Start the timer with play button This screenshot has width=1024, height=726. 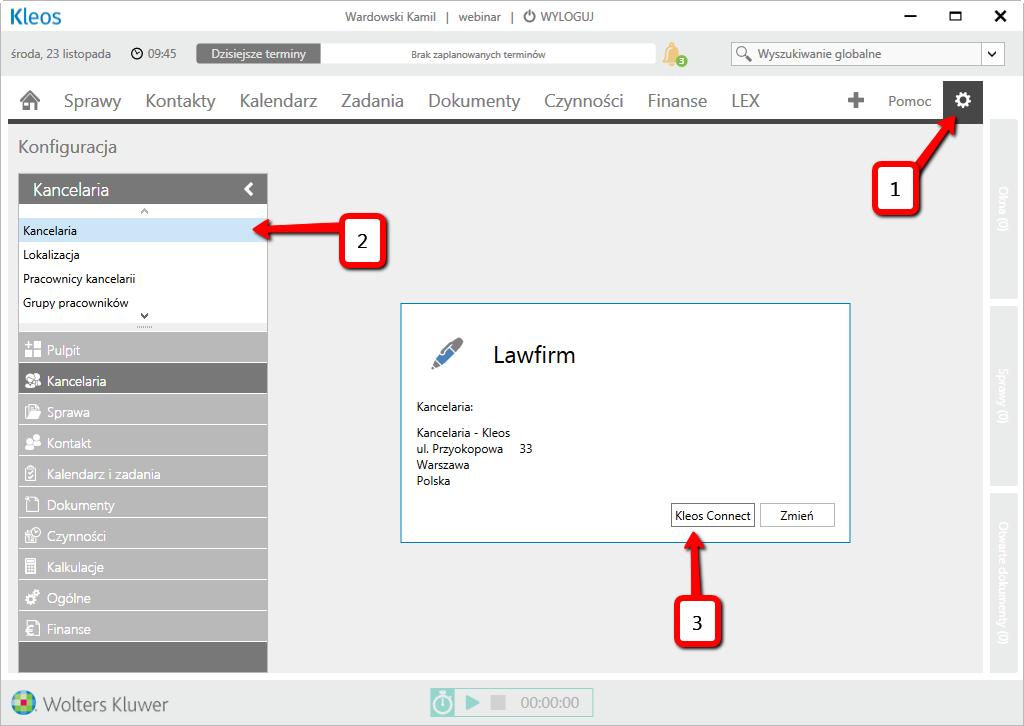[472, 702]
